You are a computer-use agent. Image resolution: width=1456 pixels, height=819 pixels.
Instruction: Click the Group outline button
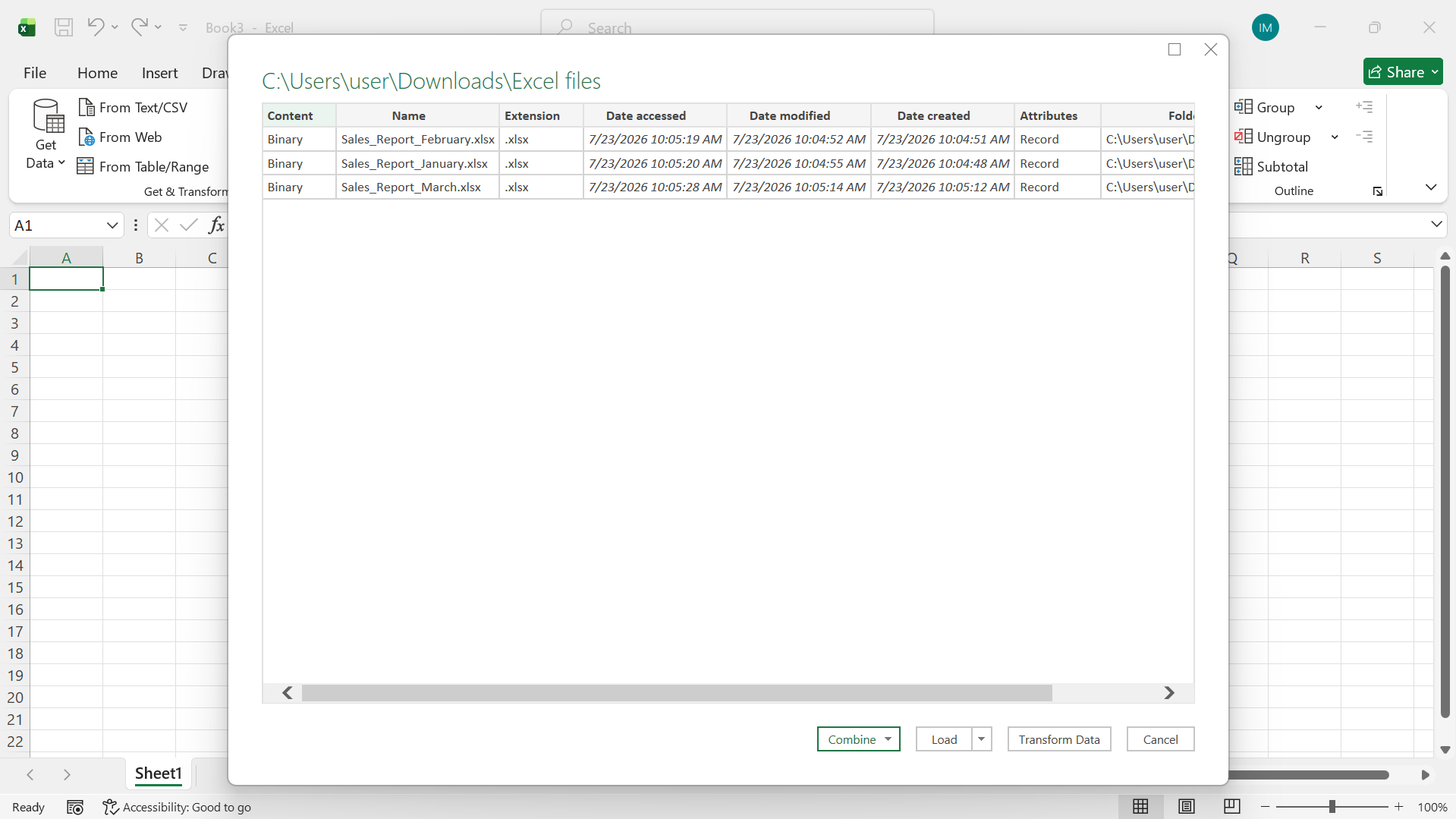pyautogui.click(x=1265, y=107)
